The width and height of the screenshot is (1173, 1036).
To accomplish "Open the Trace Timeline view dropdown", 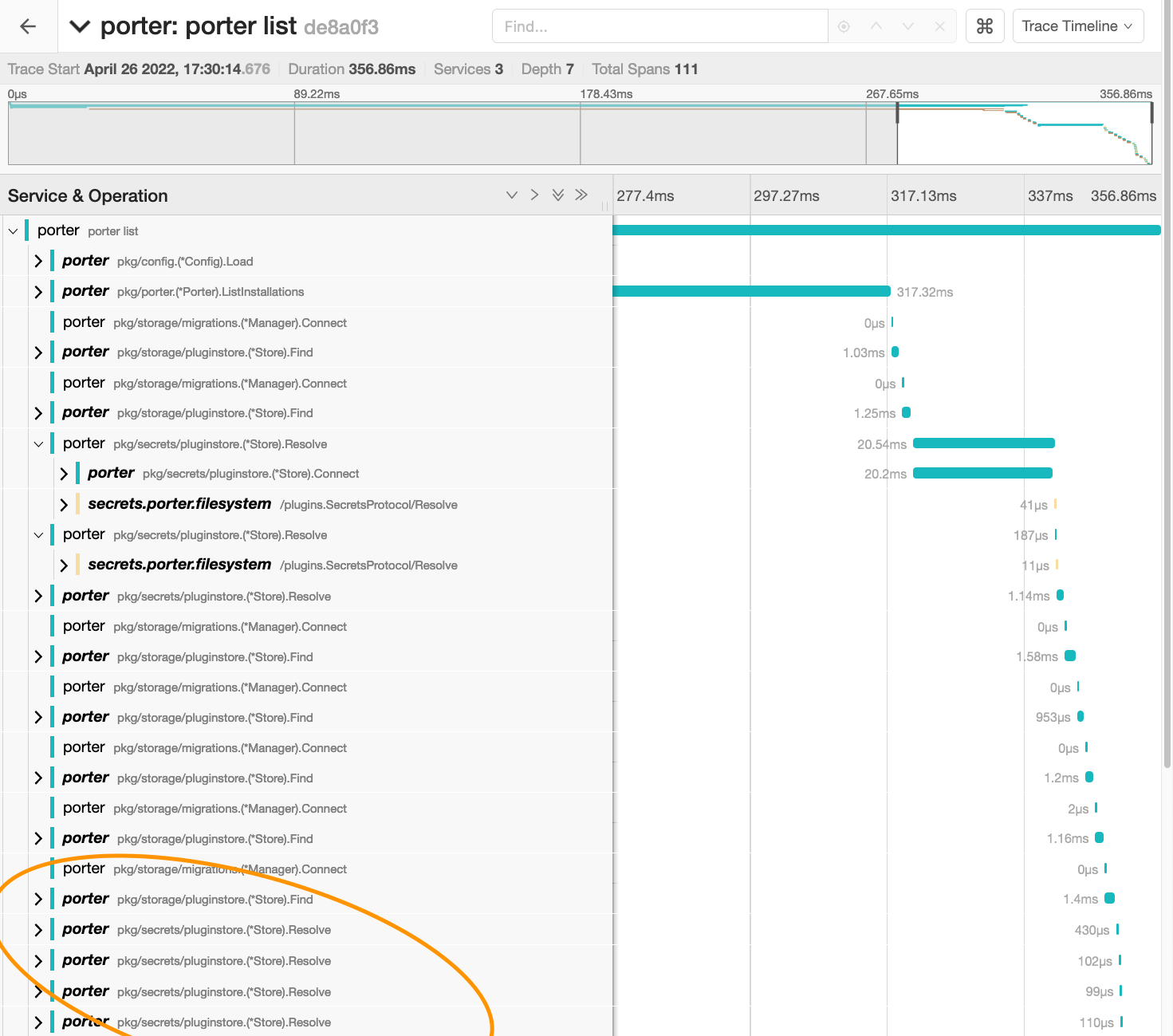I will [x=1078, y=26].
